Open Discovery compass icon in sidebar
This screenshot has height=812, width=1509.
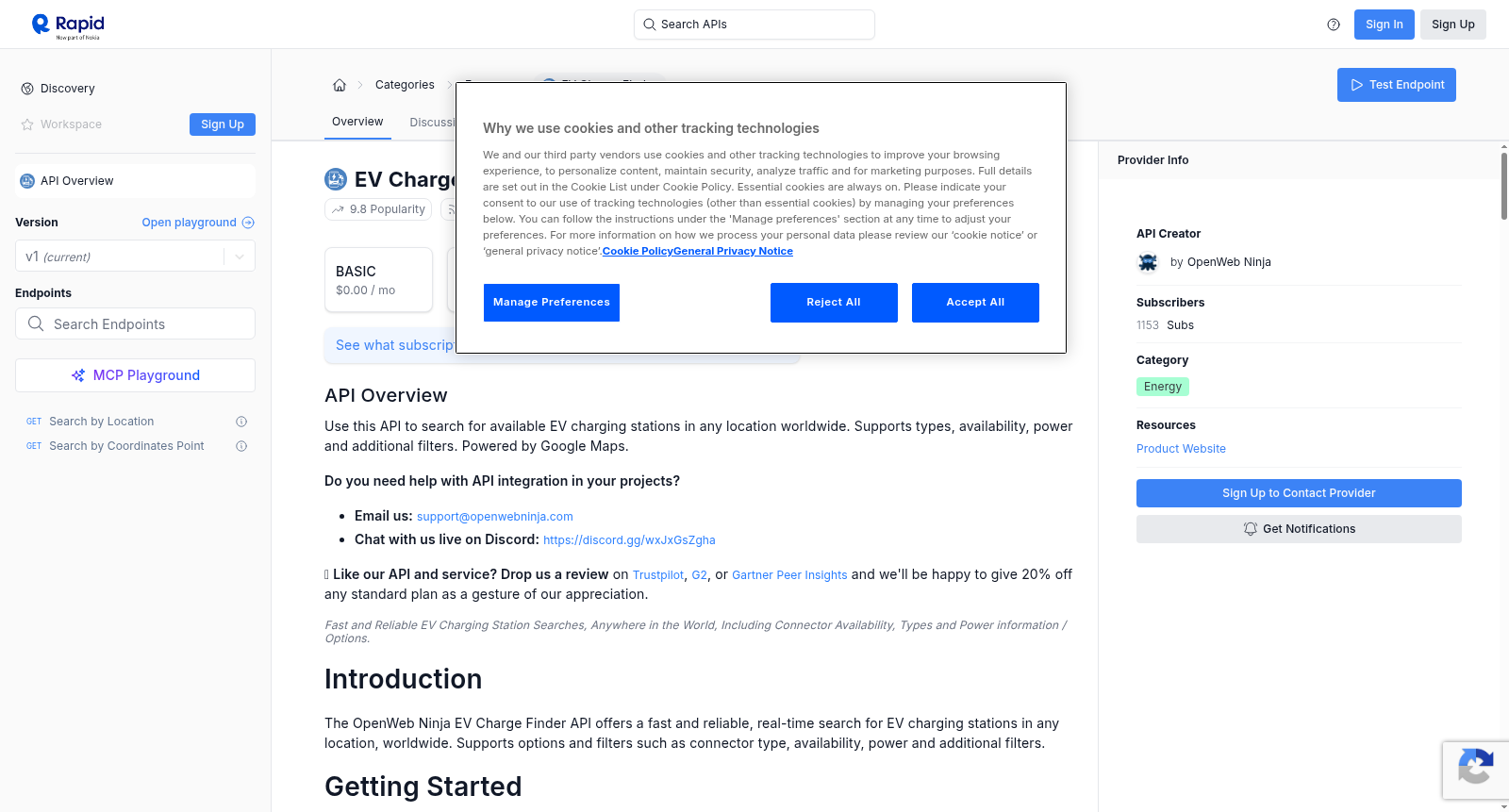click(x=27, y=89)
